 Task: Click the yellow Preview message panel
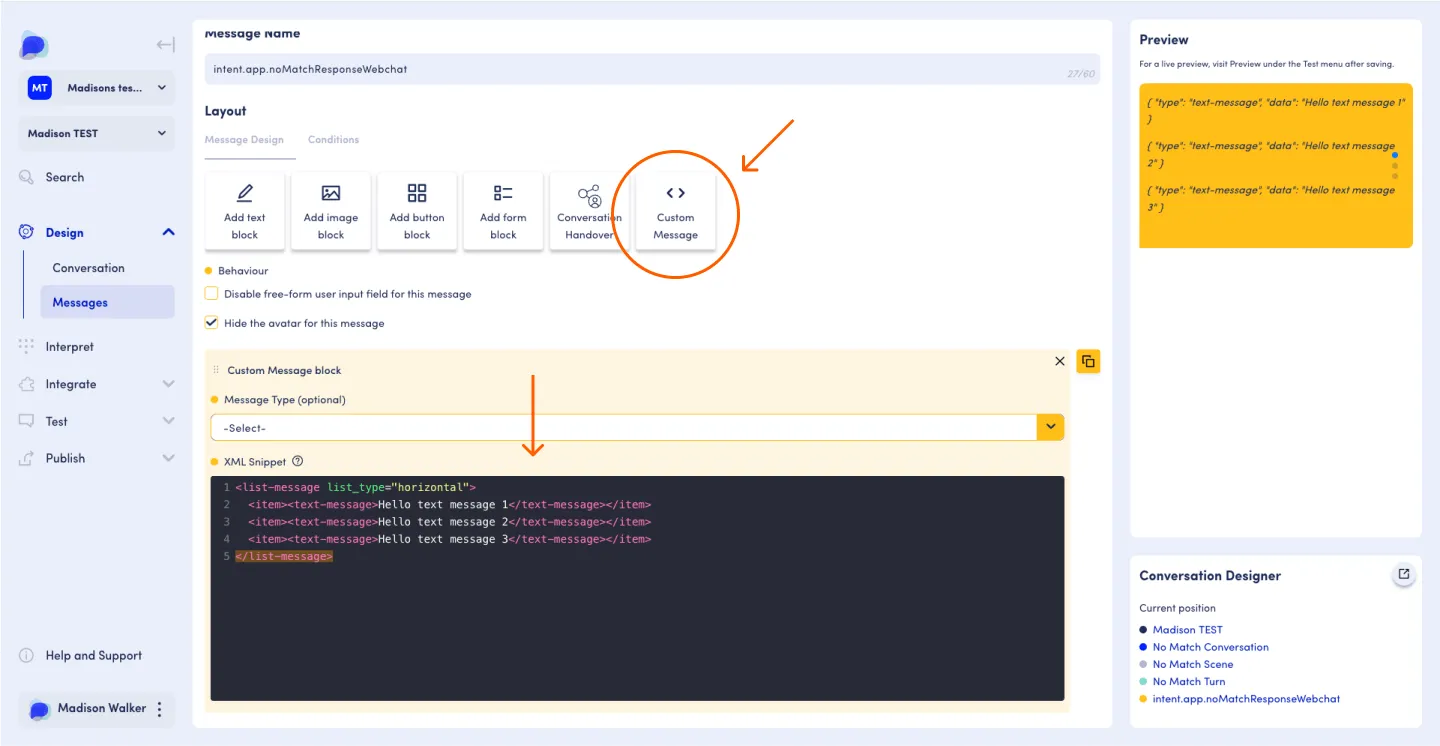coord(1276,166)
